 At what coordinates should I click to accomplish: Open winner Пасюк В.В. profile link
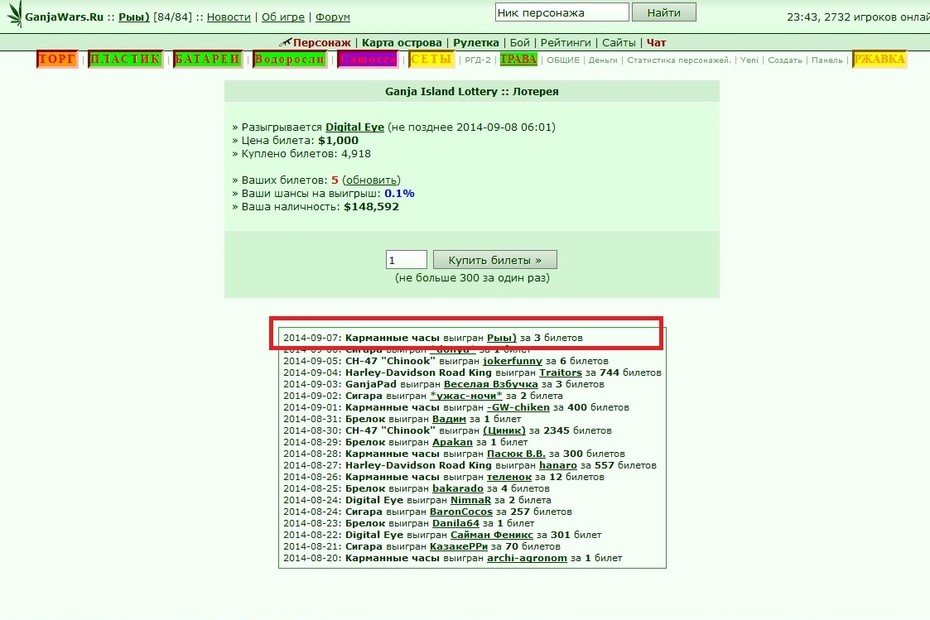[x=516, y=453]
